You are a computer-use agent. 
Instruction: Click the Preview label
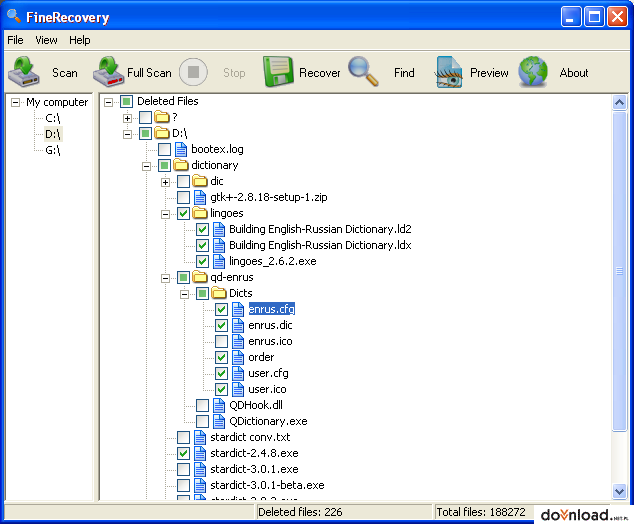coord(489,73)
